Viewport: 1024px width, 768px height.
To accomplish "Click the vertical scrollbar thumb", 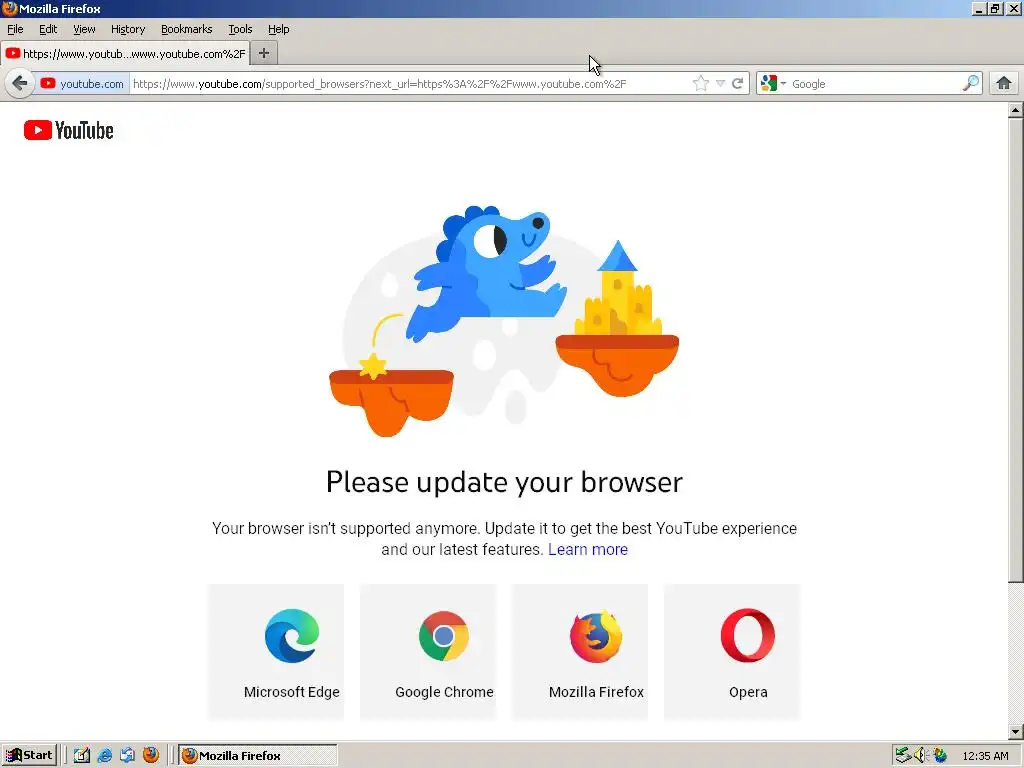I will pos(1016,350).
